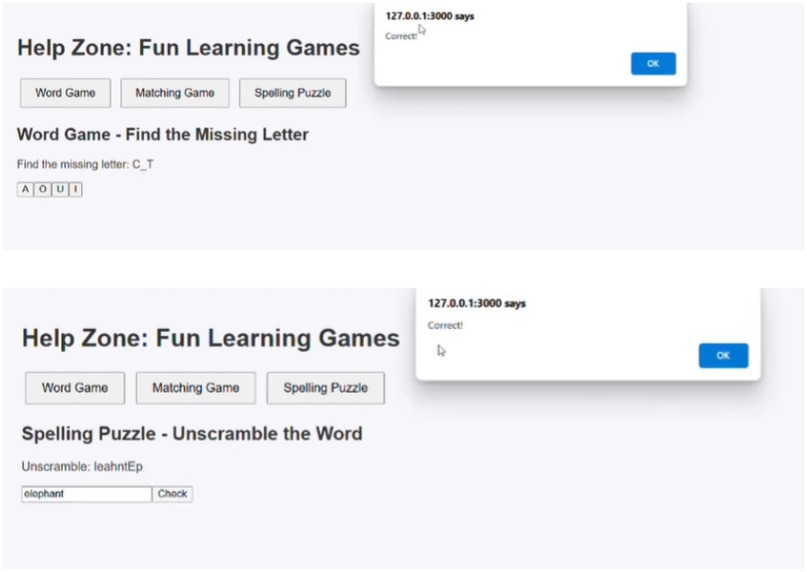This screenshot has width=807, height=572.
Task: Click the 'Find the missing letter: C_T' prompt
Action: click(x=85, y=164)
